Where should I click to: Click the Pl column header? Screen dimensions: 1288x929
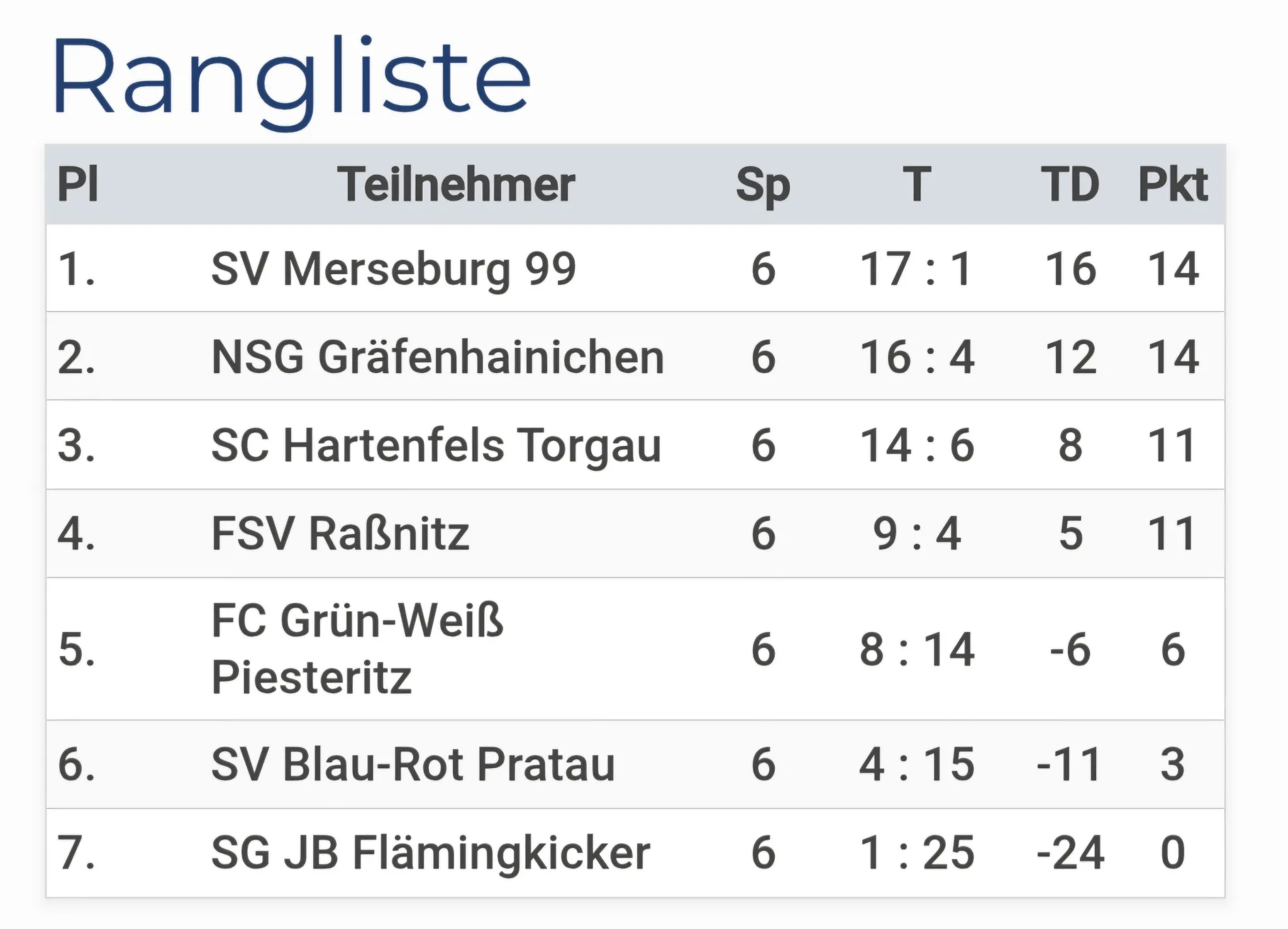(78, 185)
